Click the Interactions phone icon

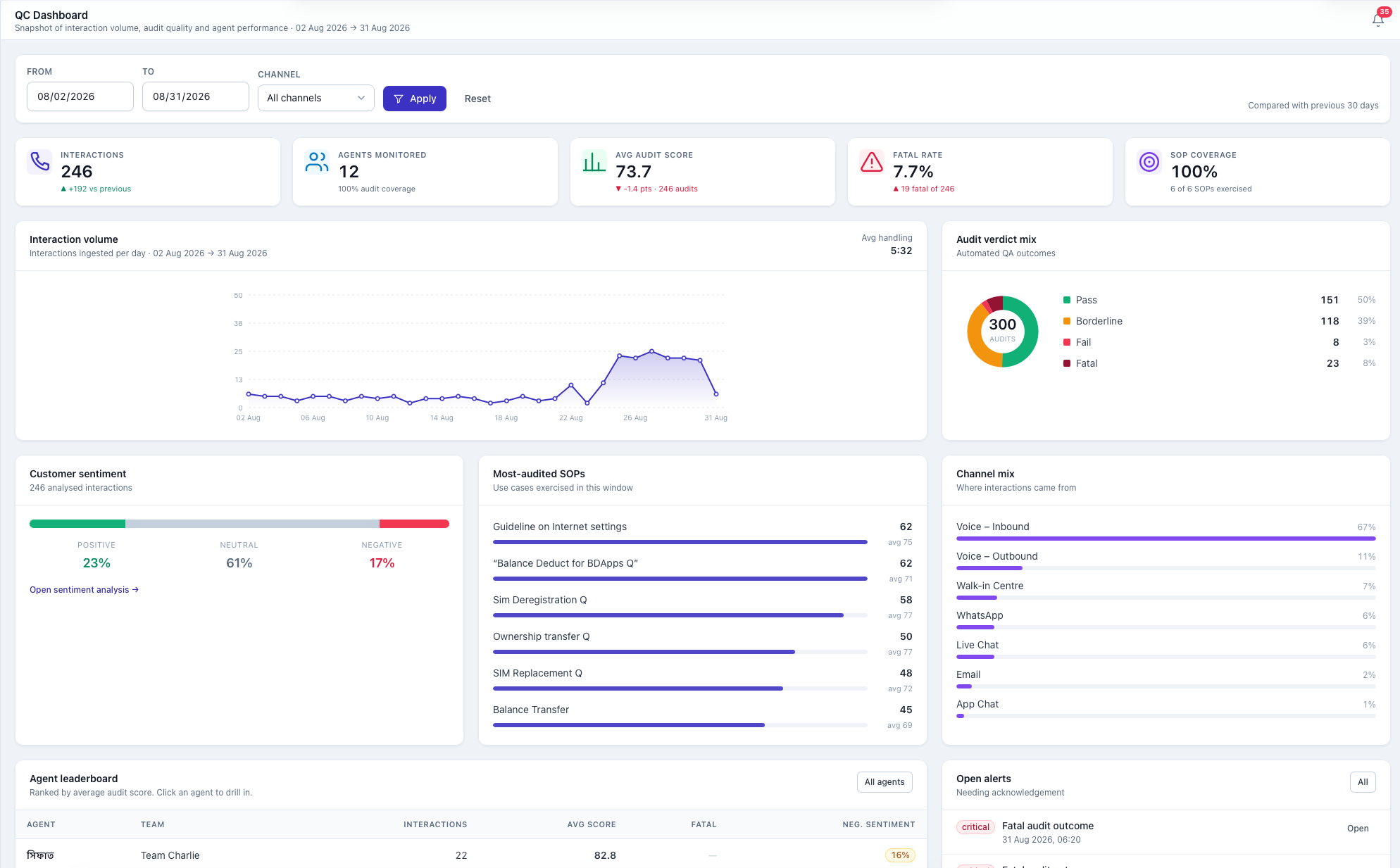[40, 161]
